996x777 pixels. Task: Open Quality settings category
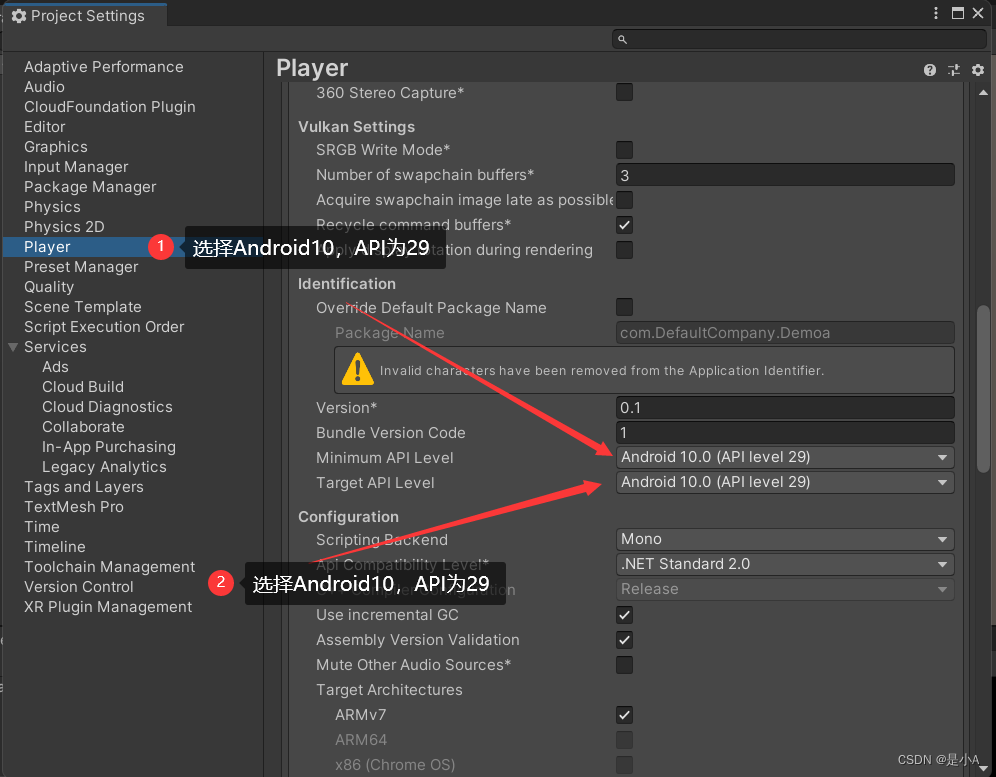coord(49,287)
